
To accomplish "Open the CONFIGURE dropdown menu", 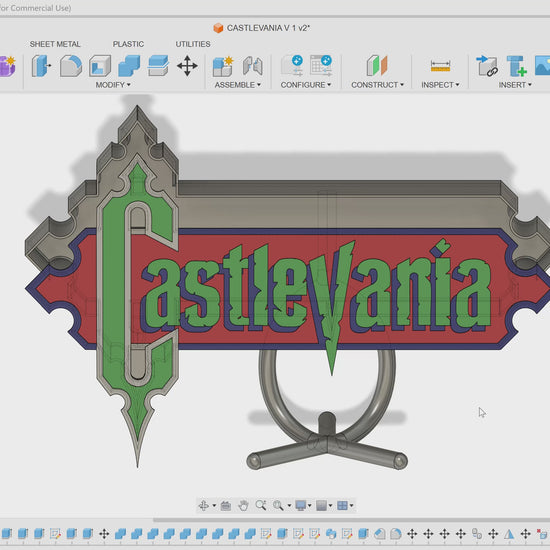I will point(306,85).
